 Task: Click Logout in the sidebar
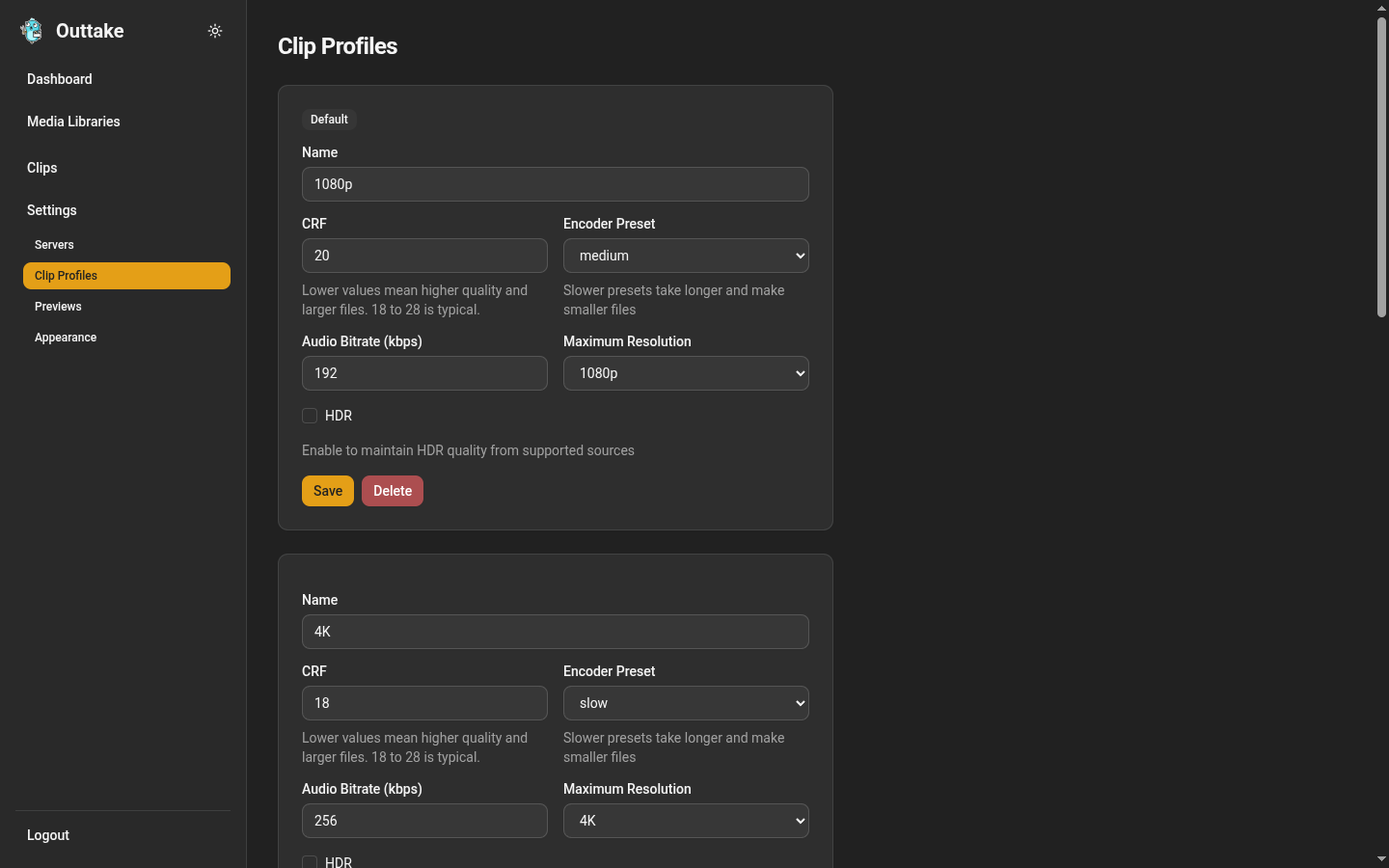[48, 835]
